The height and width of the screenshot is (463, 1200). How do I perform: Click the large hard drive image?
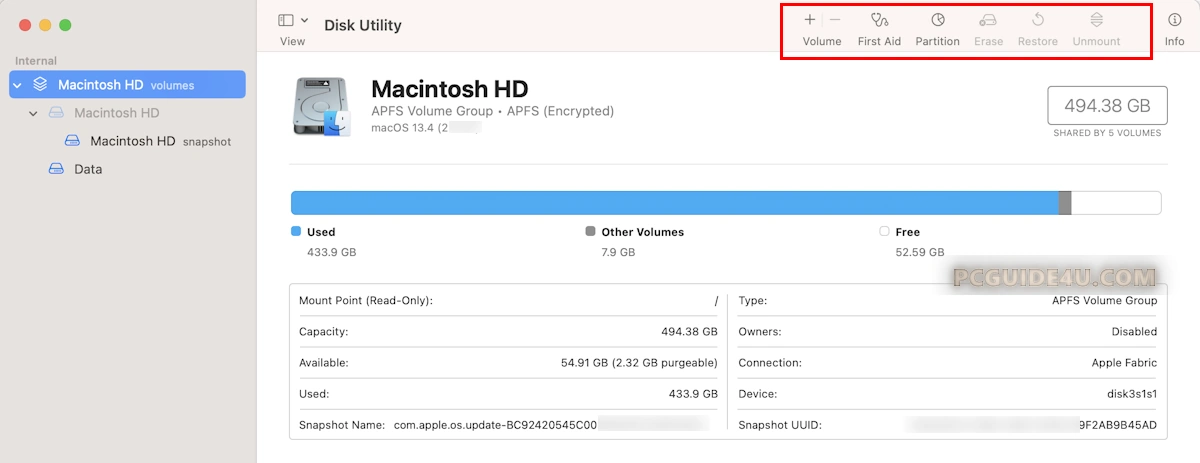(x=322, y=106)
